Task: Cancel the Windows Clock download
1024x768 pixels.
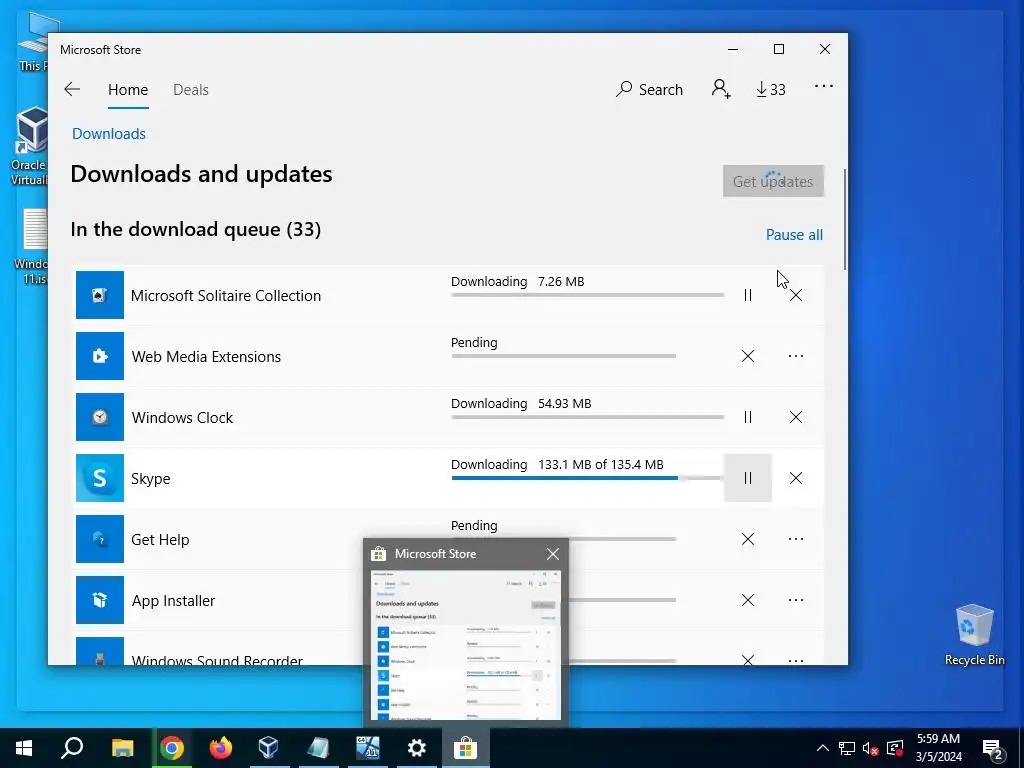Action: 795,417
